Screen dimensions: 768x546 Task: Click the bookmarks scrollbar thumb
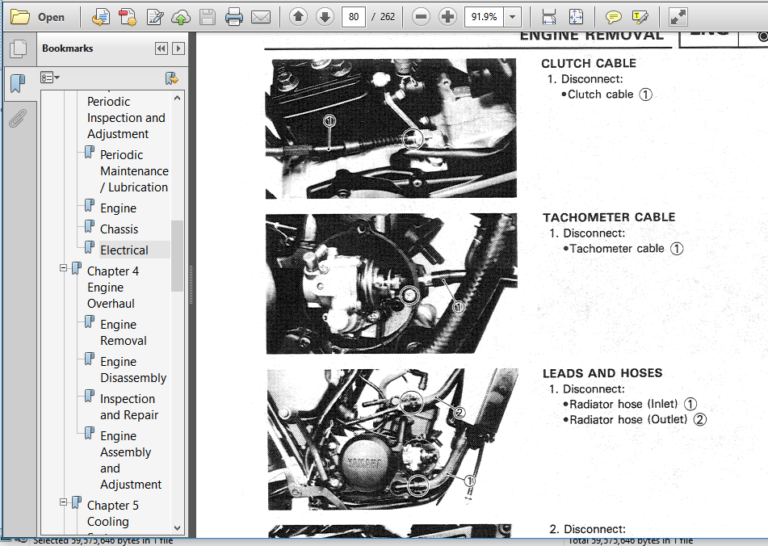[x=177, y=256]
